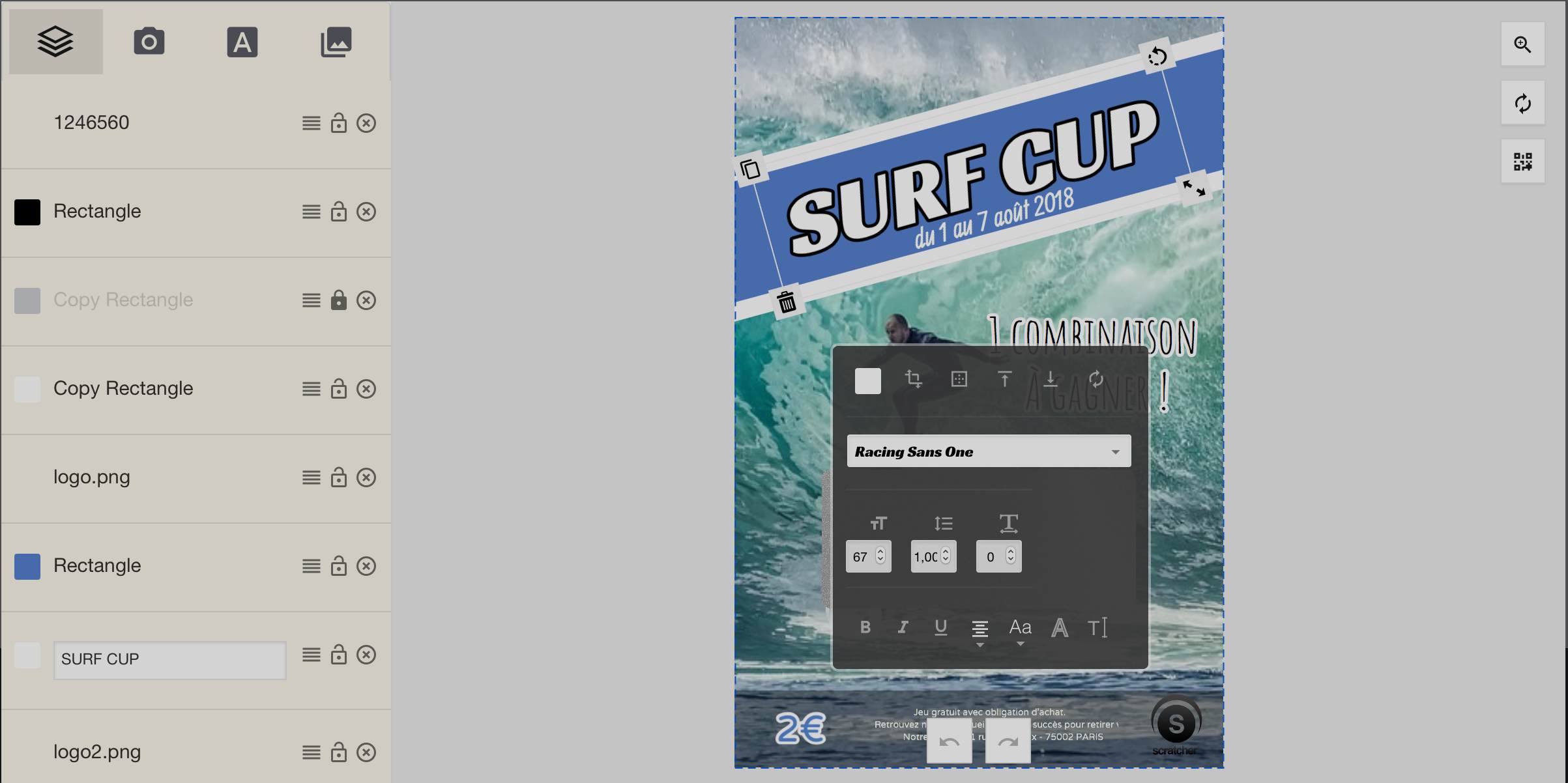Screen dimensions: 1568x783
Task: Click the white fill color swatch in popup
Action: click(x=867, y=381)
